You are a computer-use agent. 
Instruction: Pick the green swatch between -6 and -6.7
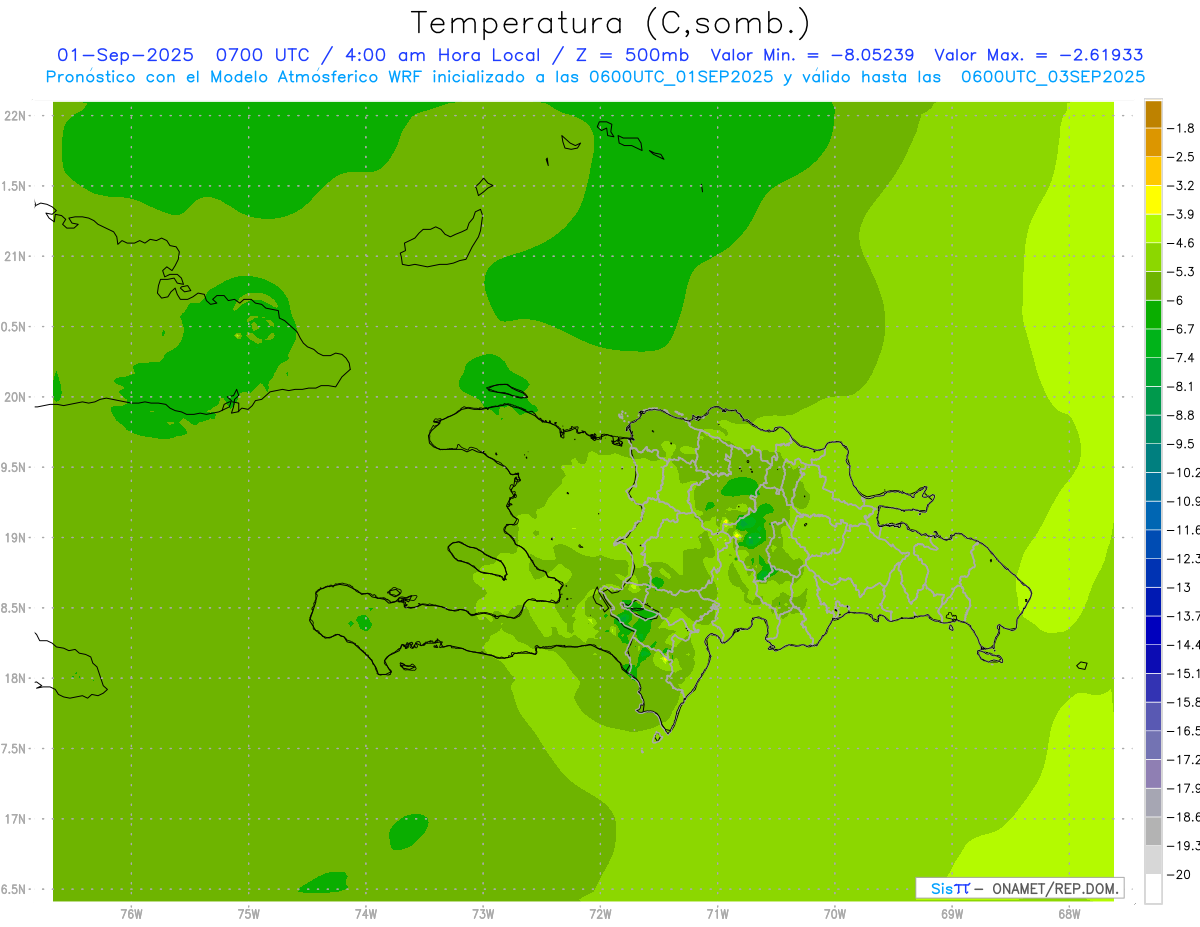[x=1153, y=315]
